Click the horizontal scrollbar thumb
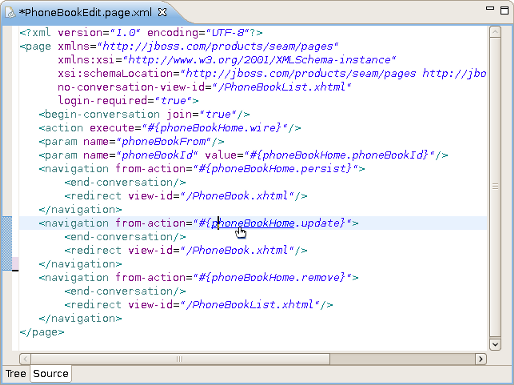 tap(180, 359)
